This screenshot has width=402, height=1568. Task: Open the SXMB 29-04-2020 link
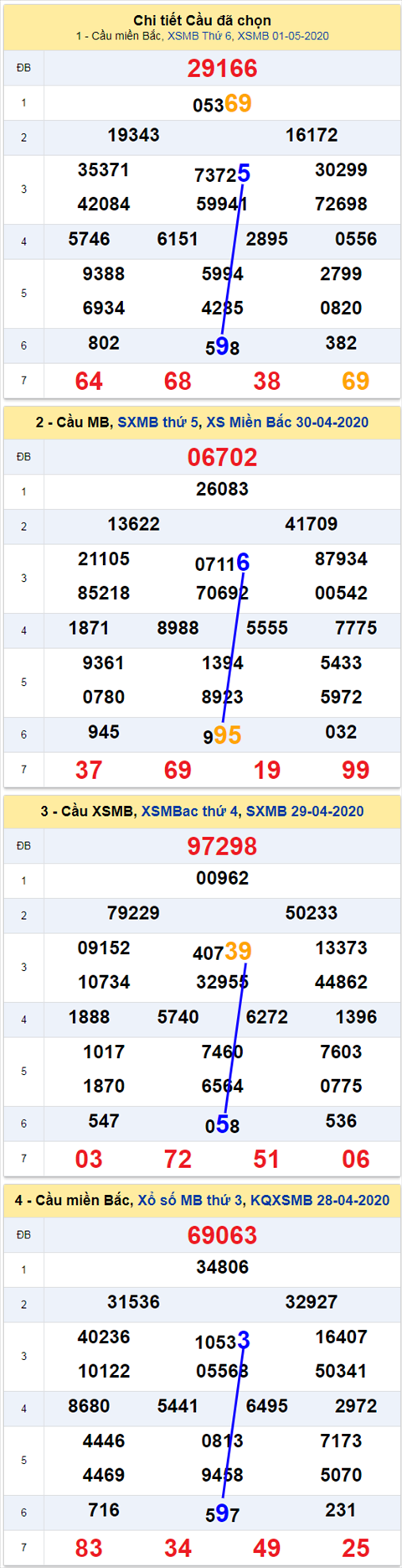click(x=305, y=811)
